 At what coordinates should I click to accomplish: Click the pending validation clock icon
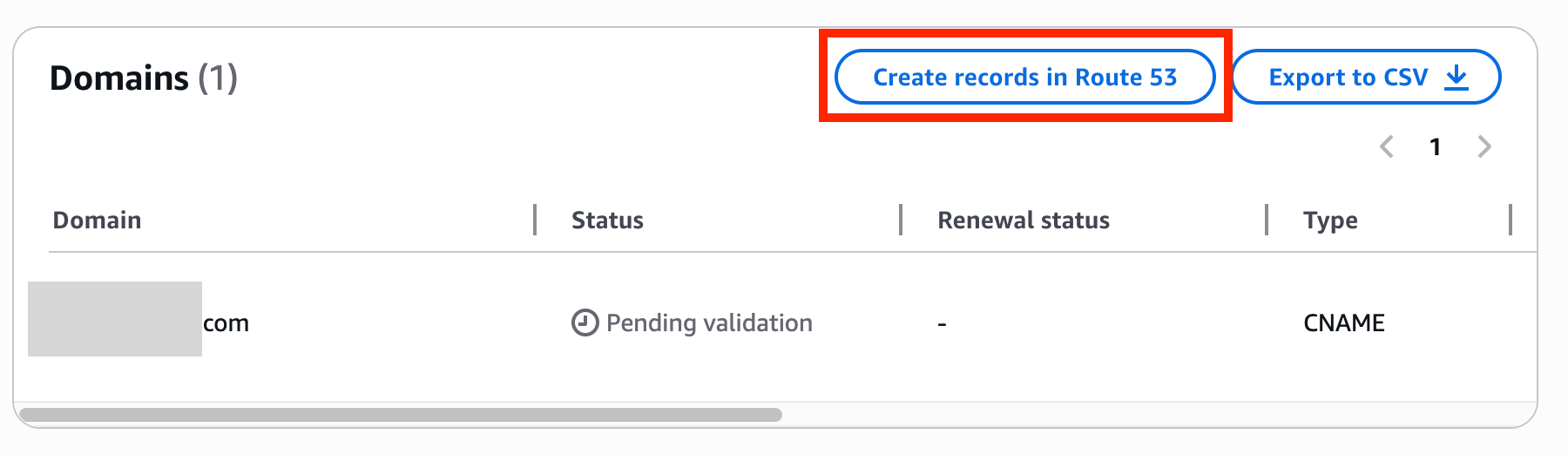tap(585, 323)
